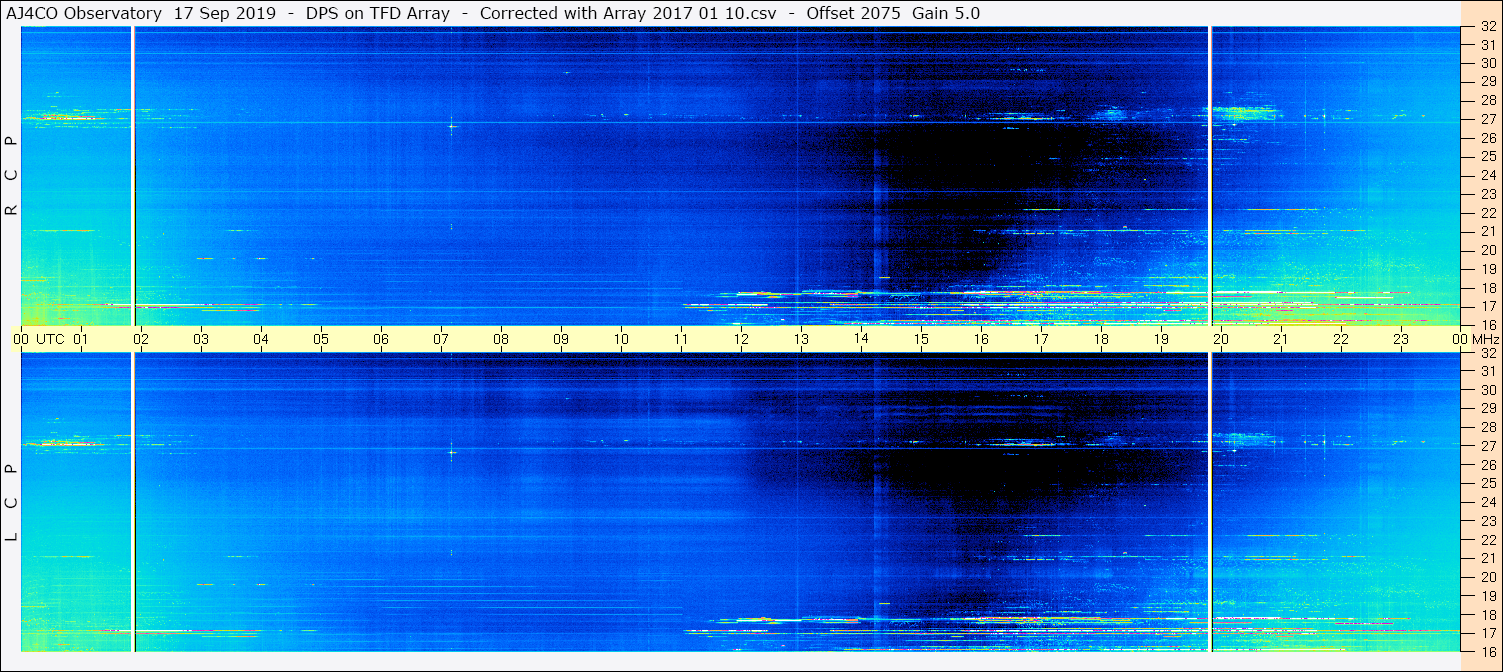
Task: Select 32 MHz label in upper RCP panel
Action: (1487, 27)
